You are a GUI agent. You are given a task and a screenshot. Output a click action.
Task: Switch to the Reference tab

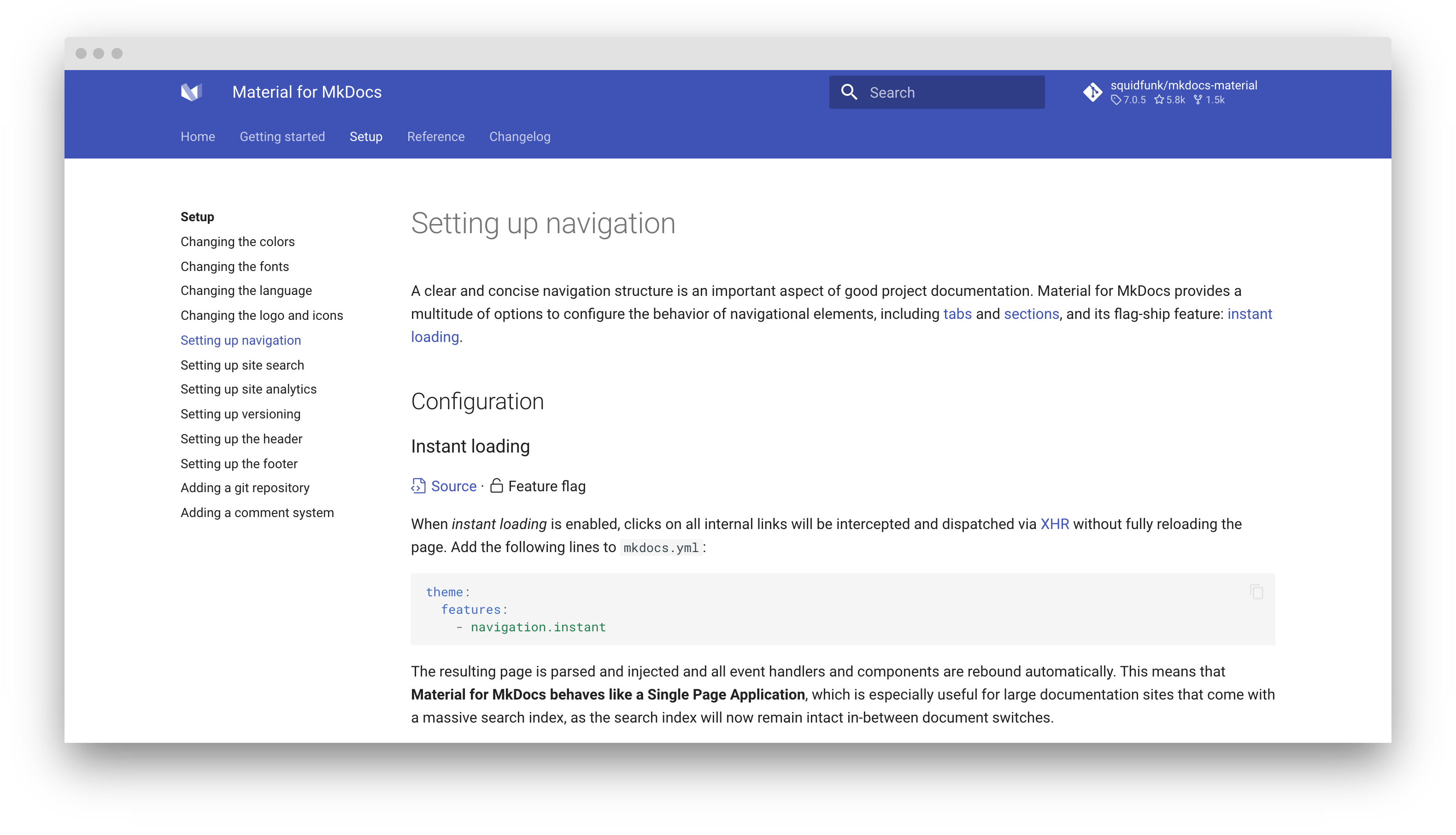click(436, 136)
